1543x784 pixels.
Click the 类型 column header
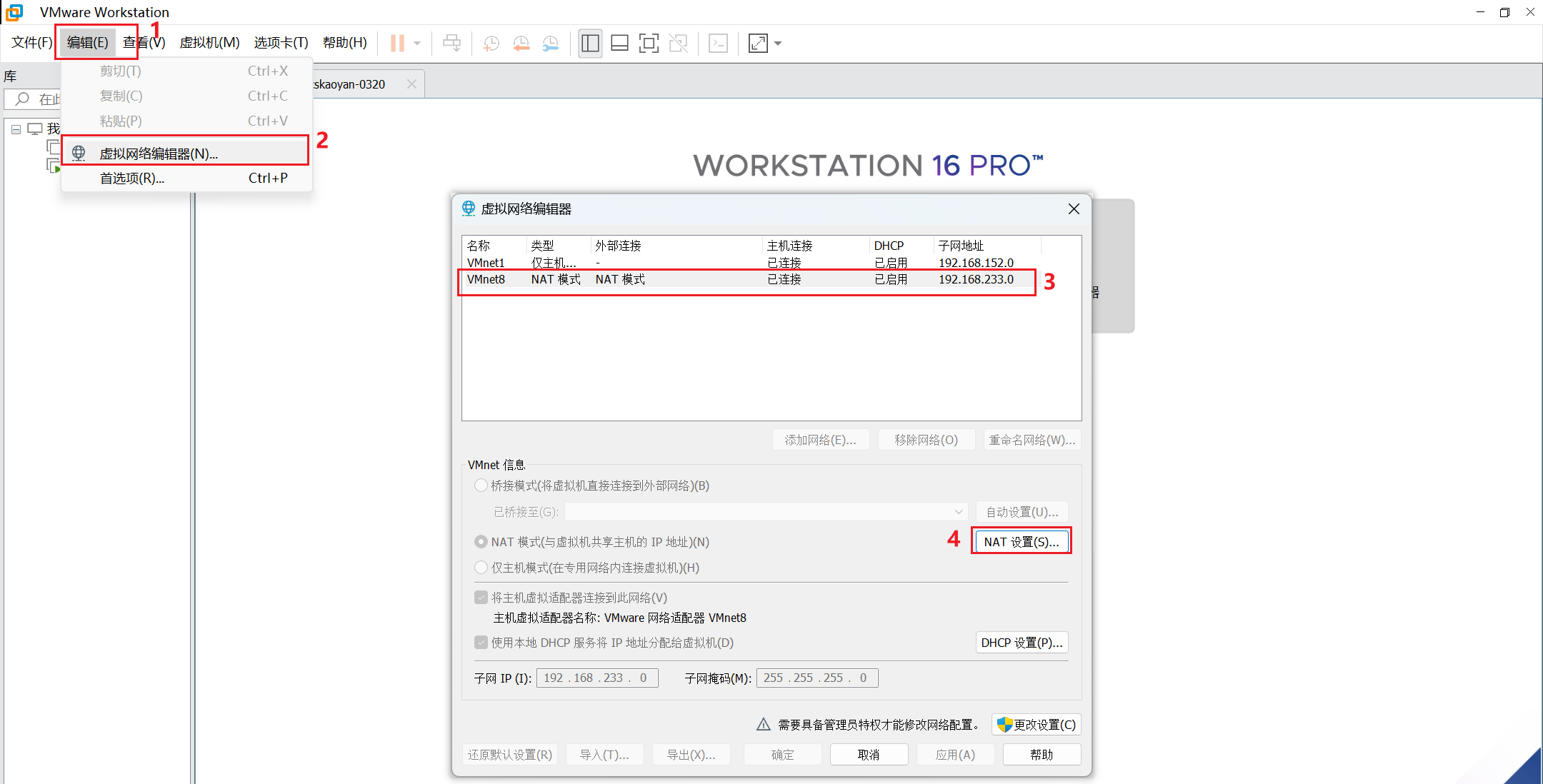click(x=559, y=246)
